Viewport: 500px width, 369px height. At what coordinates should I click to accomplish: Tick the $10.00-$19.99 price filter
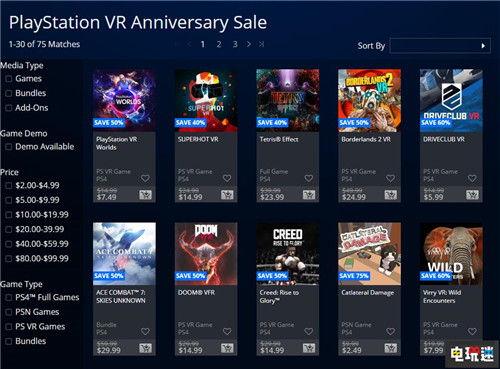(x=9, y=215)
